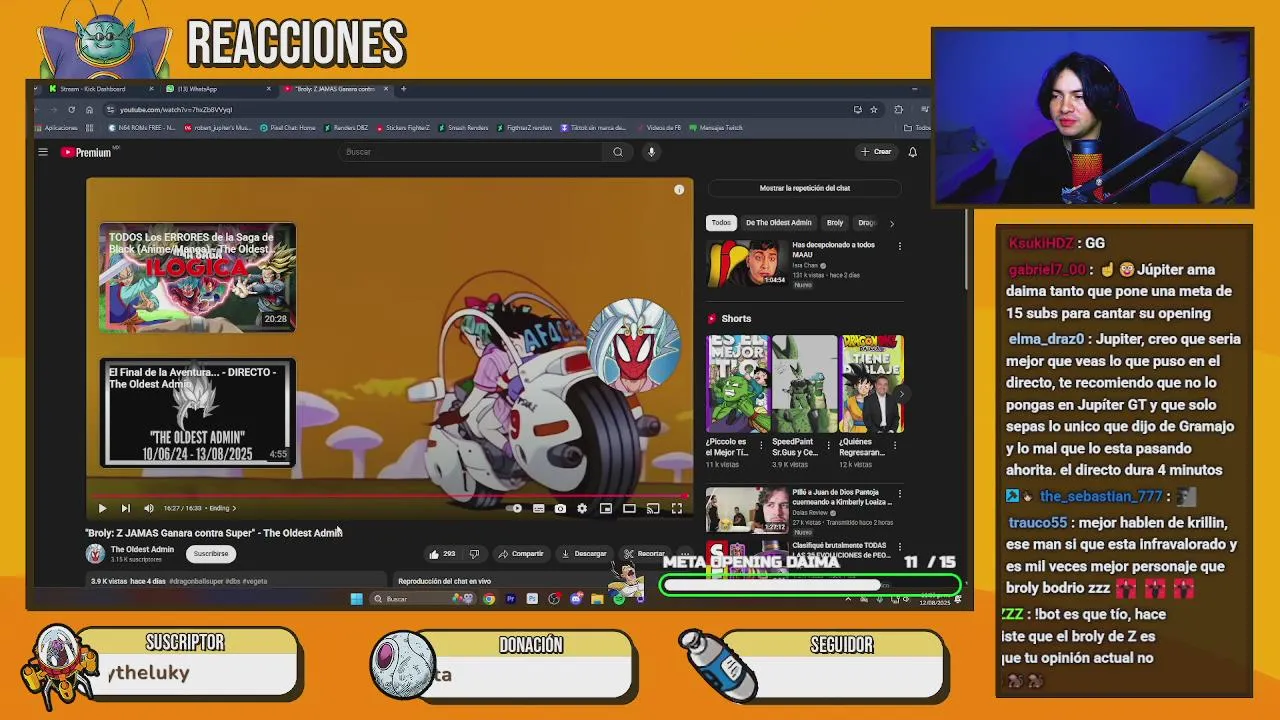Screen dimensions: 1280x720
Task: Open the video info card icon
Action: pyautogui.click(x=679, y=189)
